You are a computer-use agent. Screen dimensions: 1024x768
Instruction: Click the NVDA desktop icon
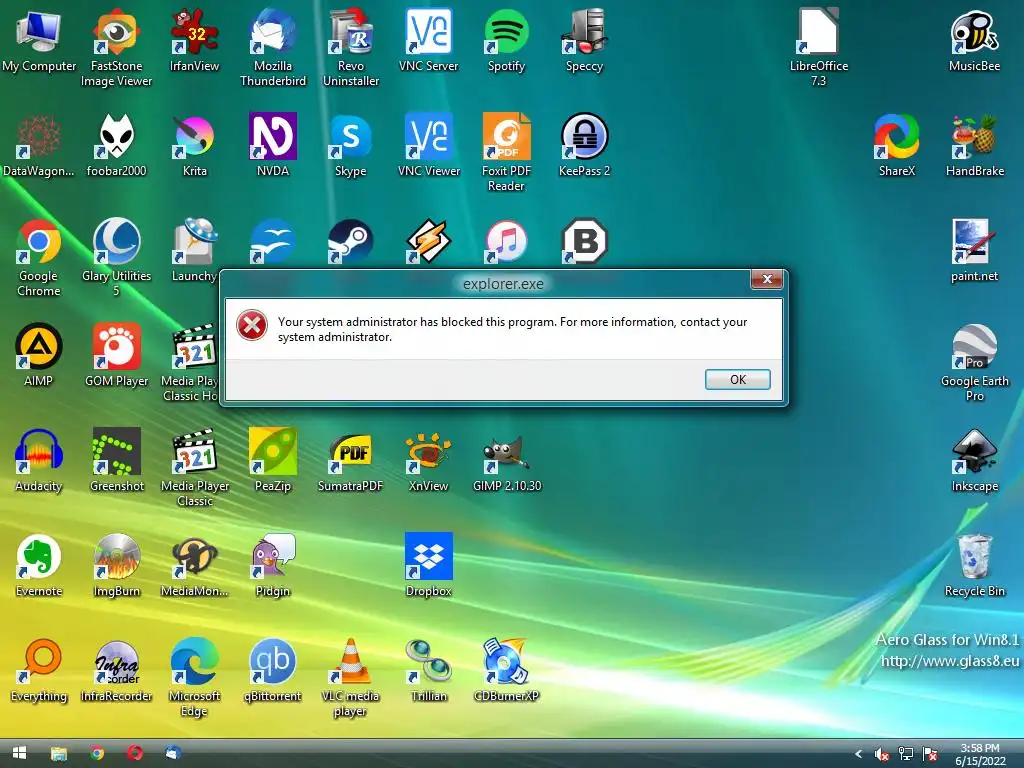click(x=273, y=146)
